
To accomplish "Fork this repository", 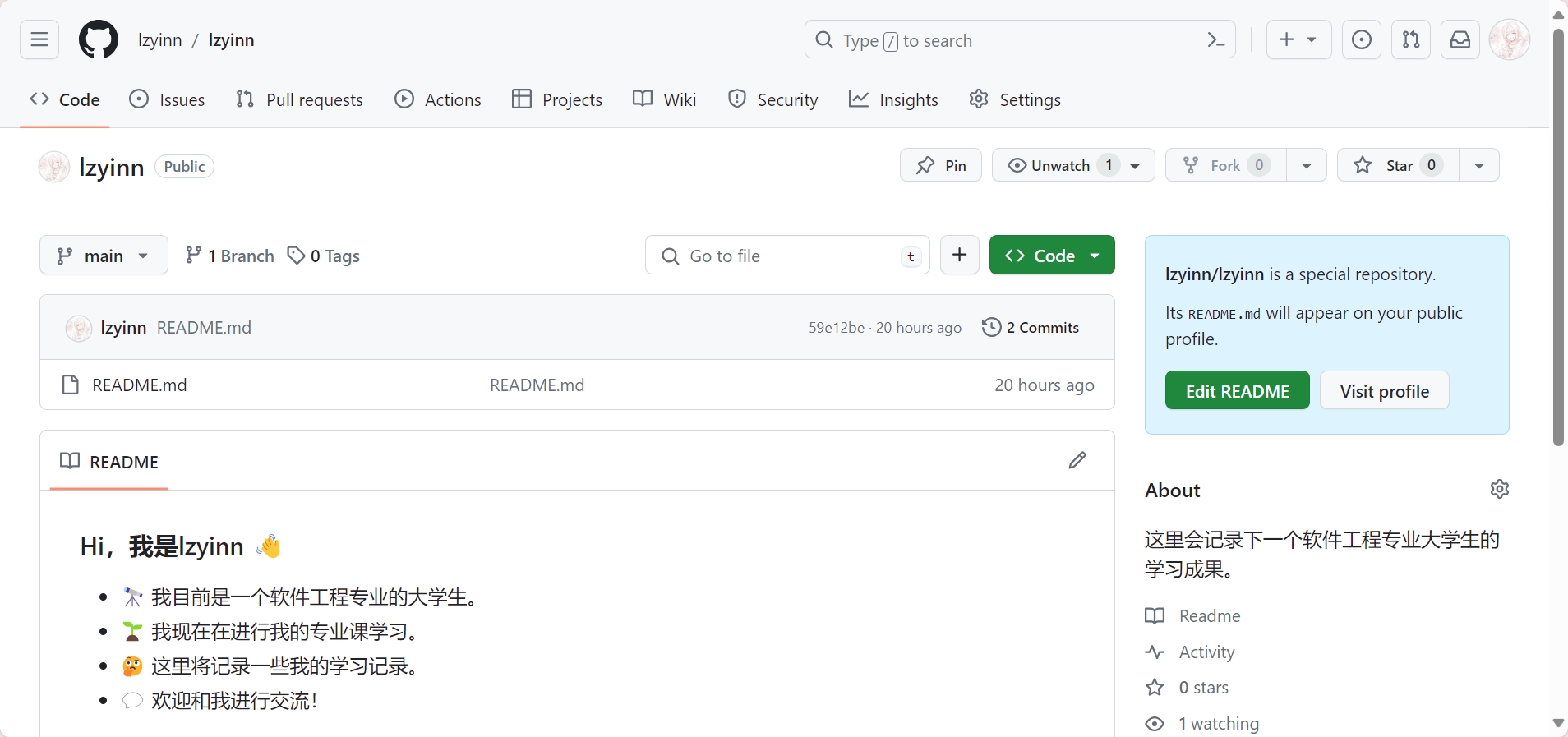I will (x=1226, y=165).
